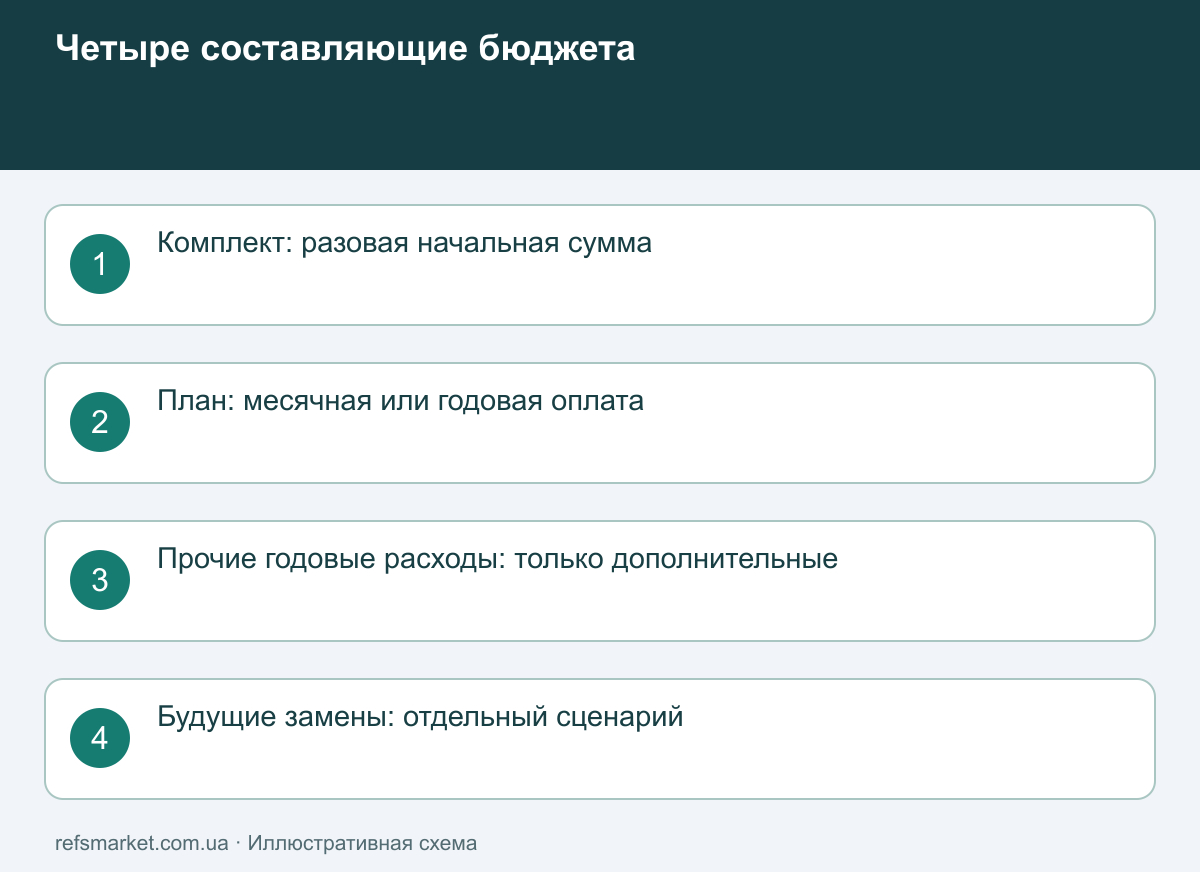
Task: Select the number 2 circle badge
Action: [100, 422]
